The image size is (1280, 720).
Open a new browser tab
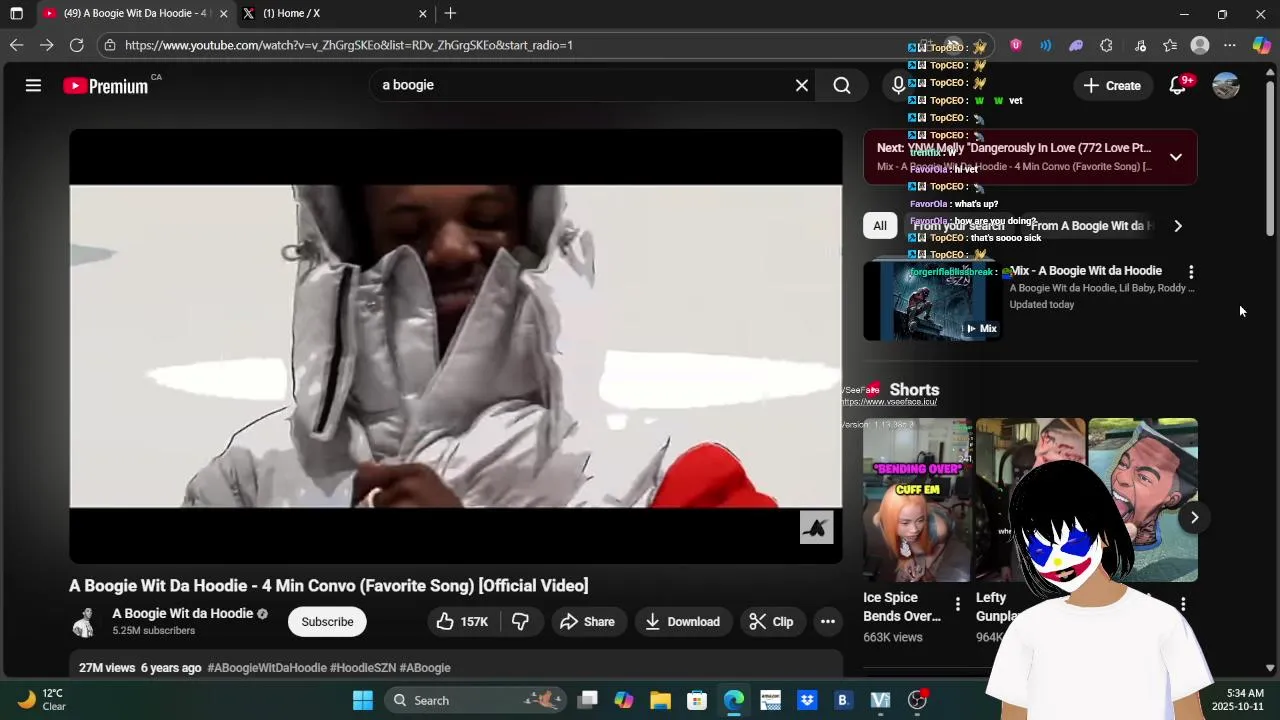pyautogui.click(x=450, y=13)
